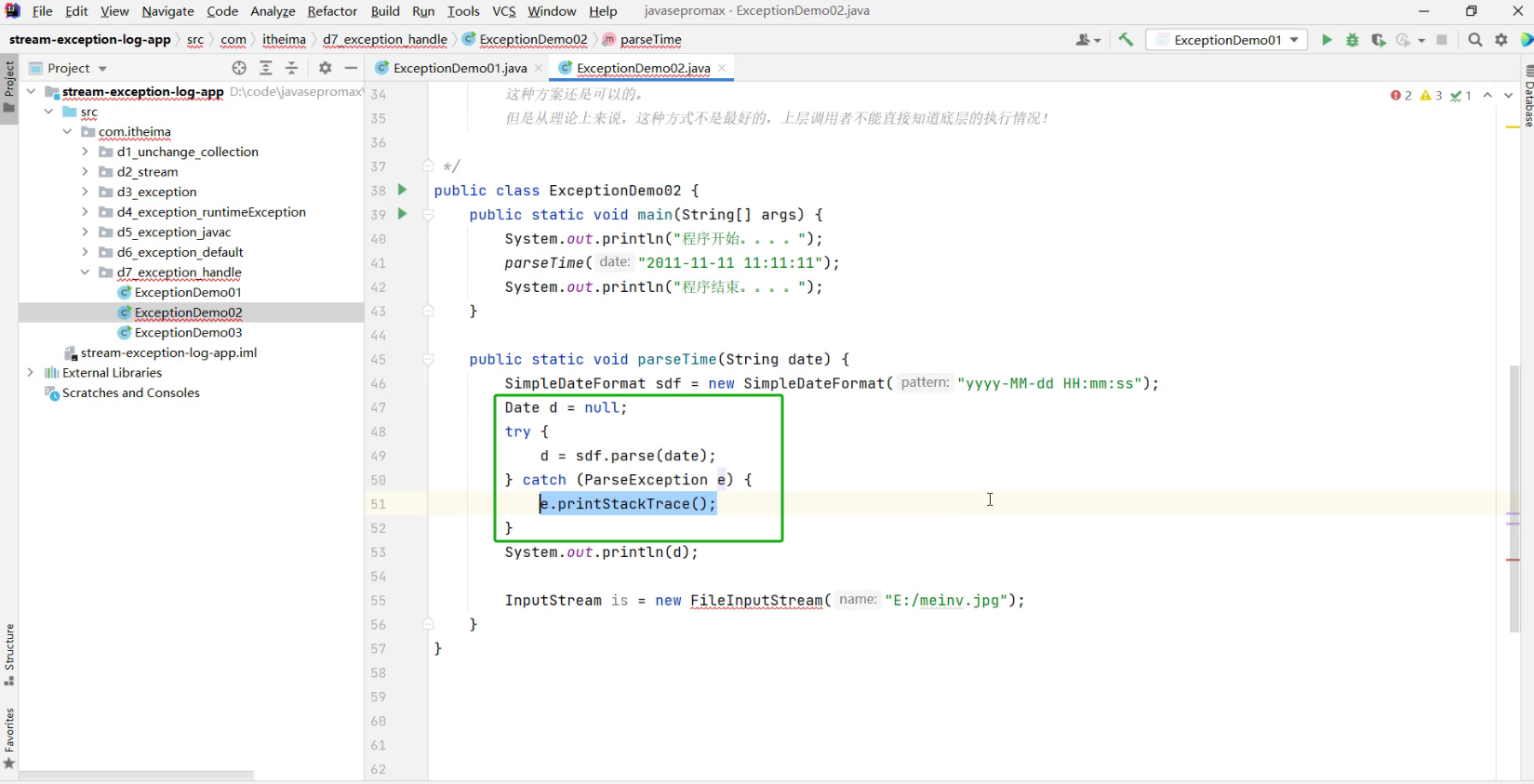This screenshot has height=784, width=1534.
Task: Expand all nodes in Project panel
Action: pos(266,68)
